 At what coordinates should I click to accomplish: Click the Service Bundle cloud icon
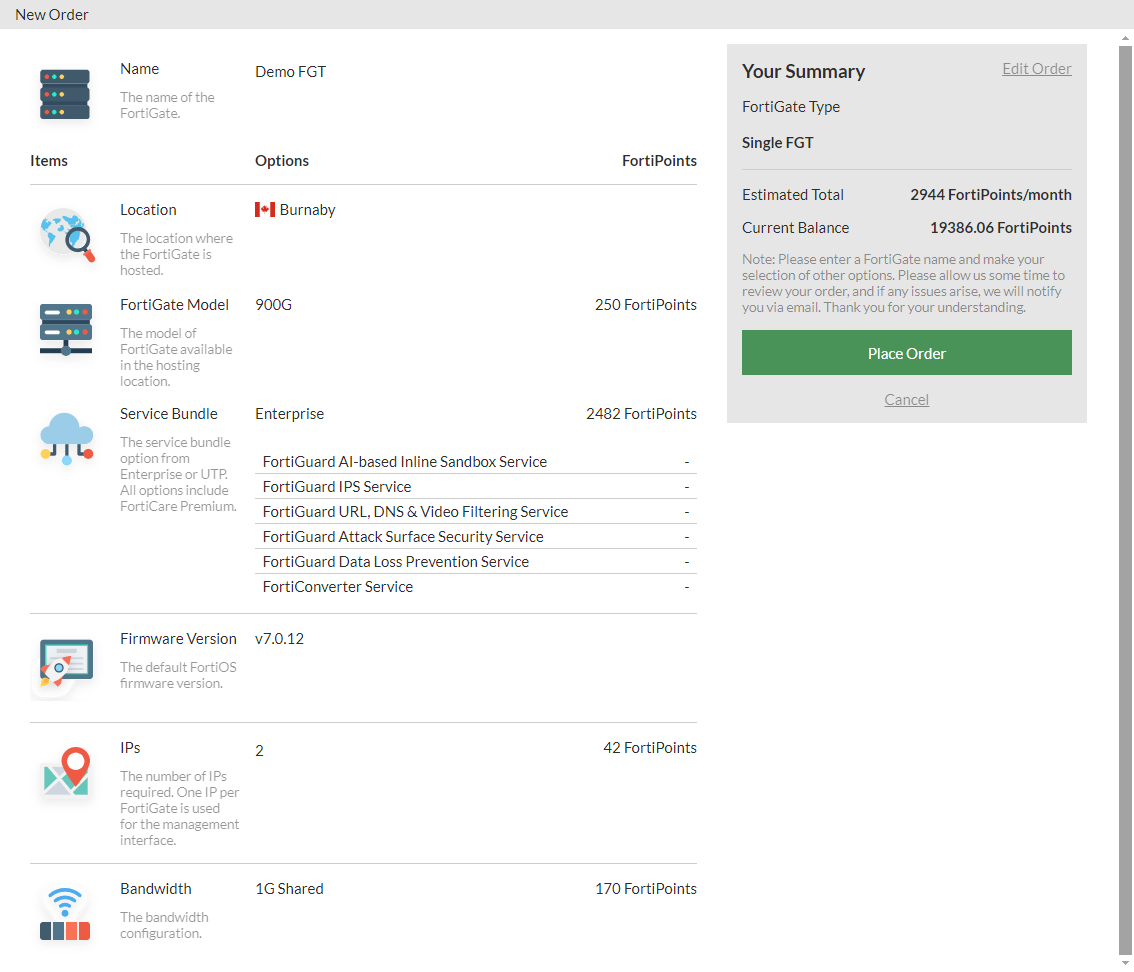tap(66, 440)
